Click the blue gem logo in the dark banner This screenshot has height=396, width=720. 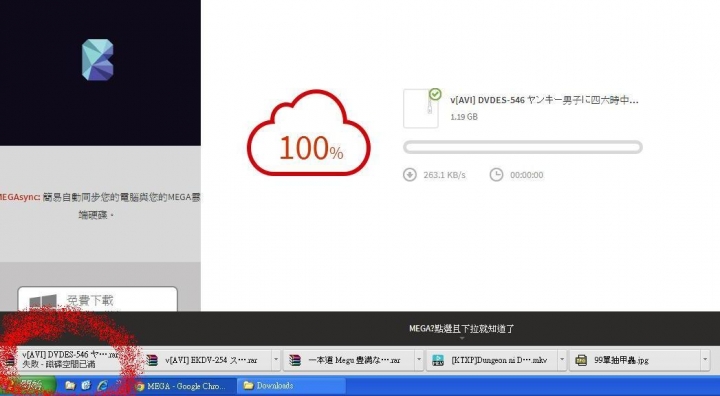[97, 60]
